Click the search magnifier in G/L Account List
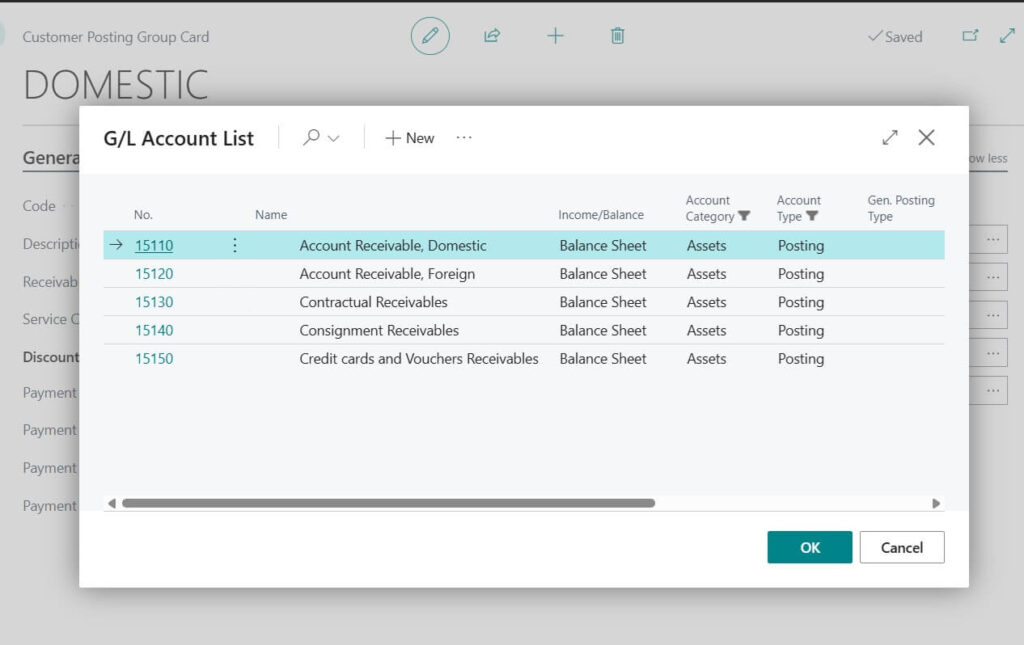Viewport: 1024px width, 645px height. tap(312, 137)
